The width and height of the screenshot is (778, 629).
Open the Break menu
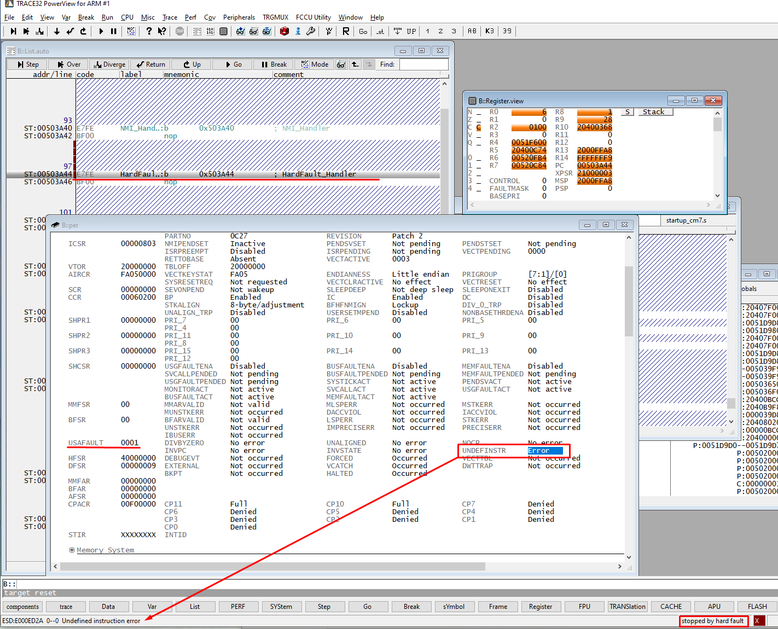click(86, 17)
